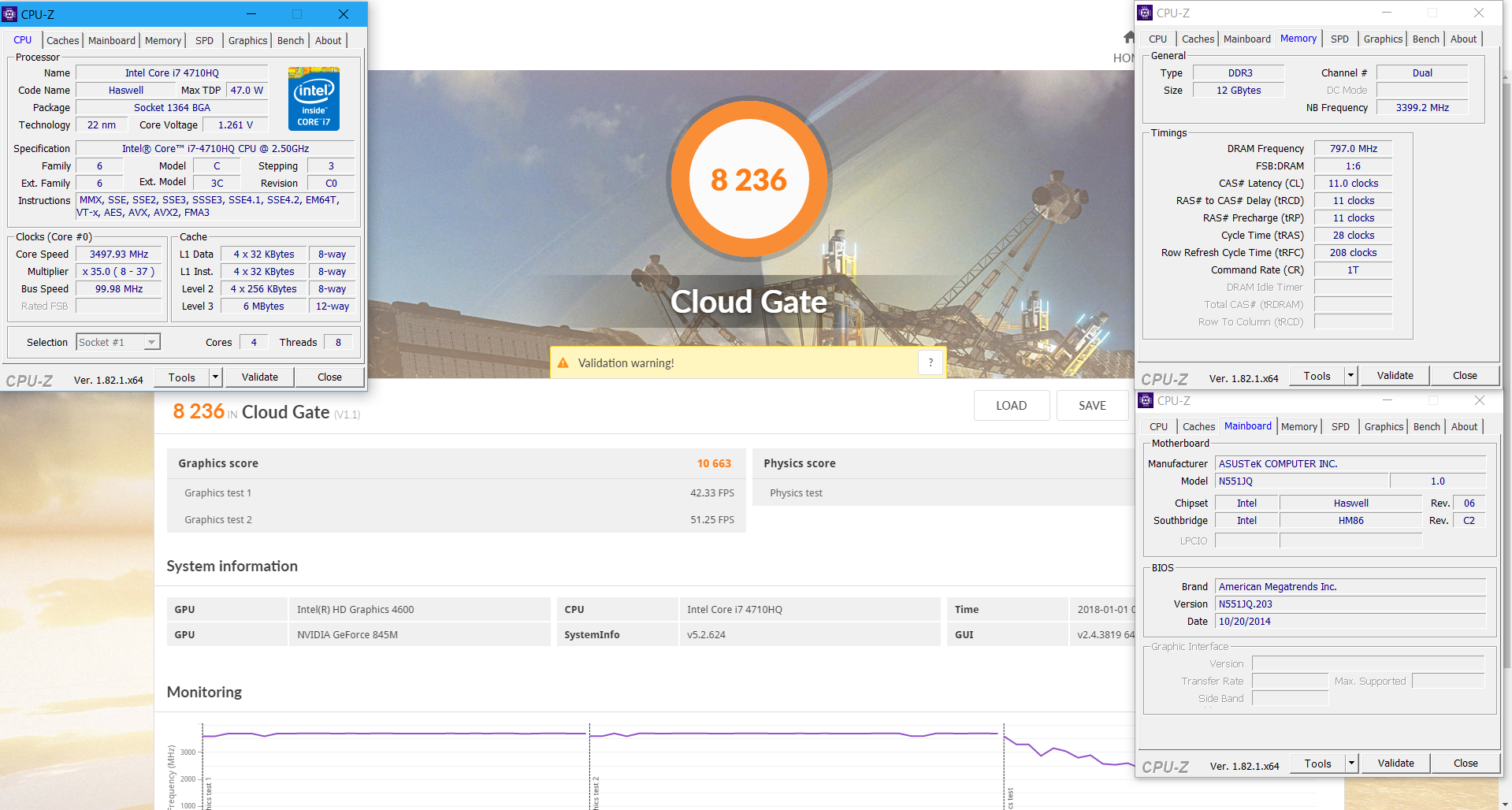
Task: Click the Tools button in the Mainboard CPU-Z window
Action: (1317, 764)
